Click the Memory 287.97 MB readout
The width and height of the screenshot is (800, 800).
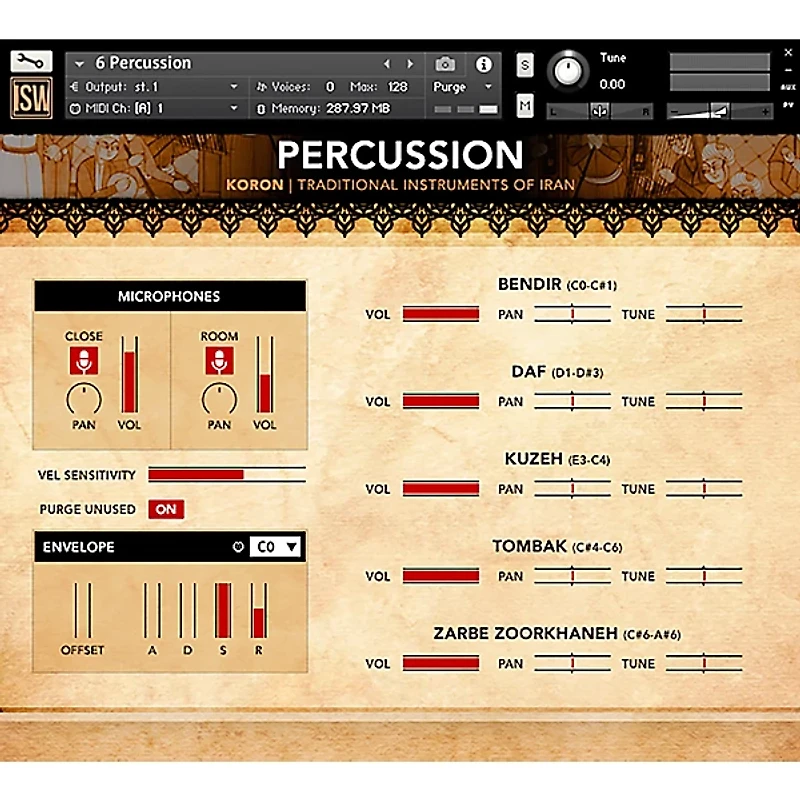358,109
